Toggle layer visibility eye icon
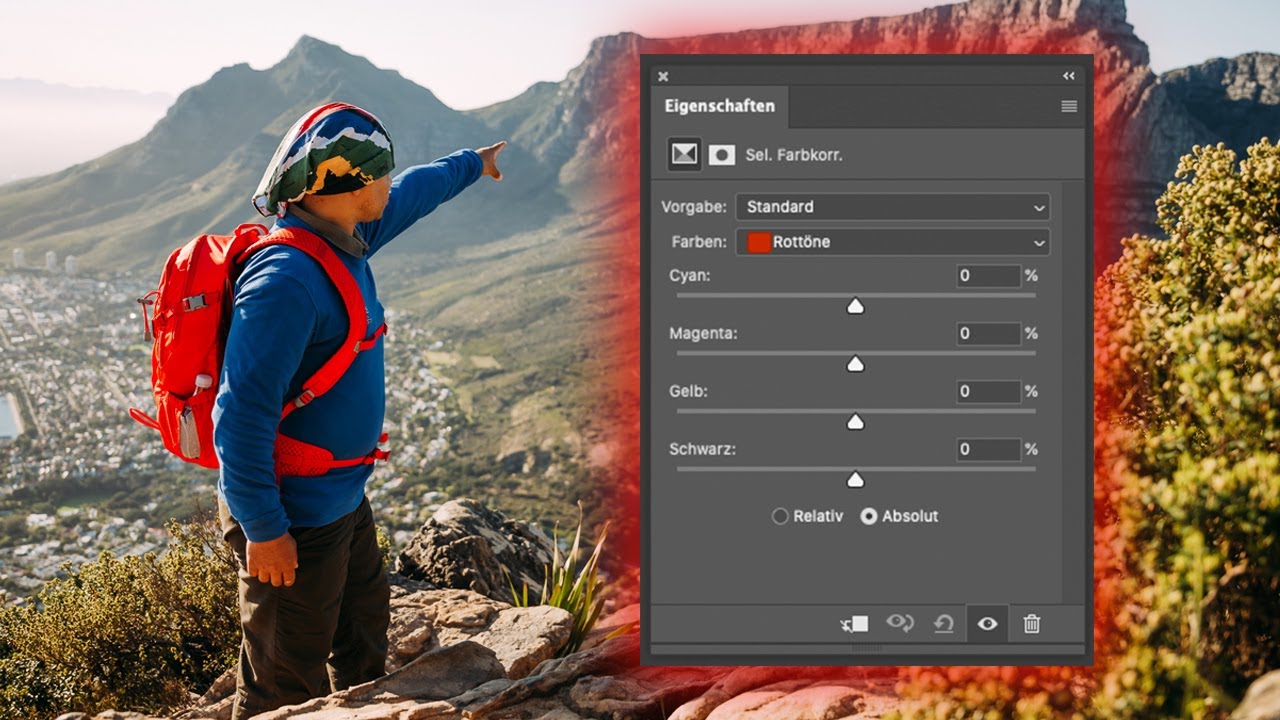Viewport: 1280px width, 720px height. click(x=987, y=624)
